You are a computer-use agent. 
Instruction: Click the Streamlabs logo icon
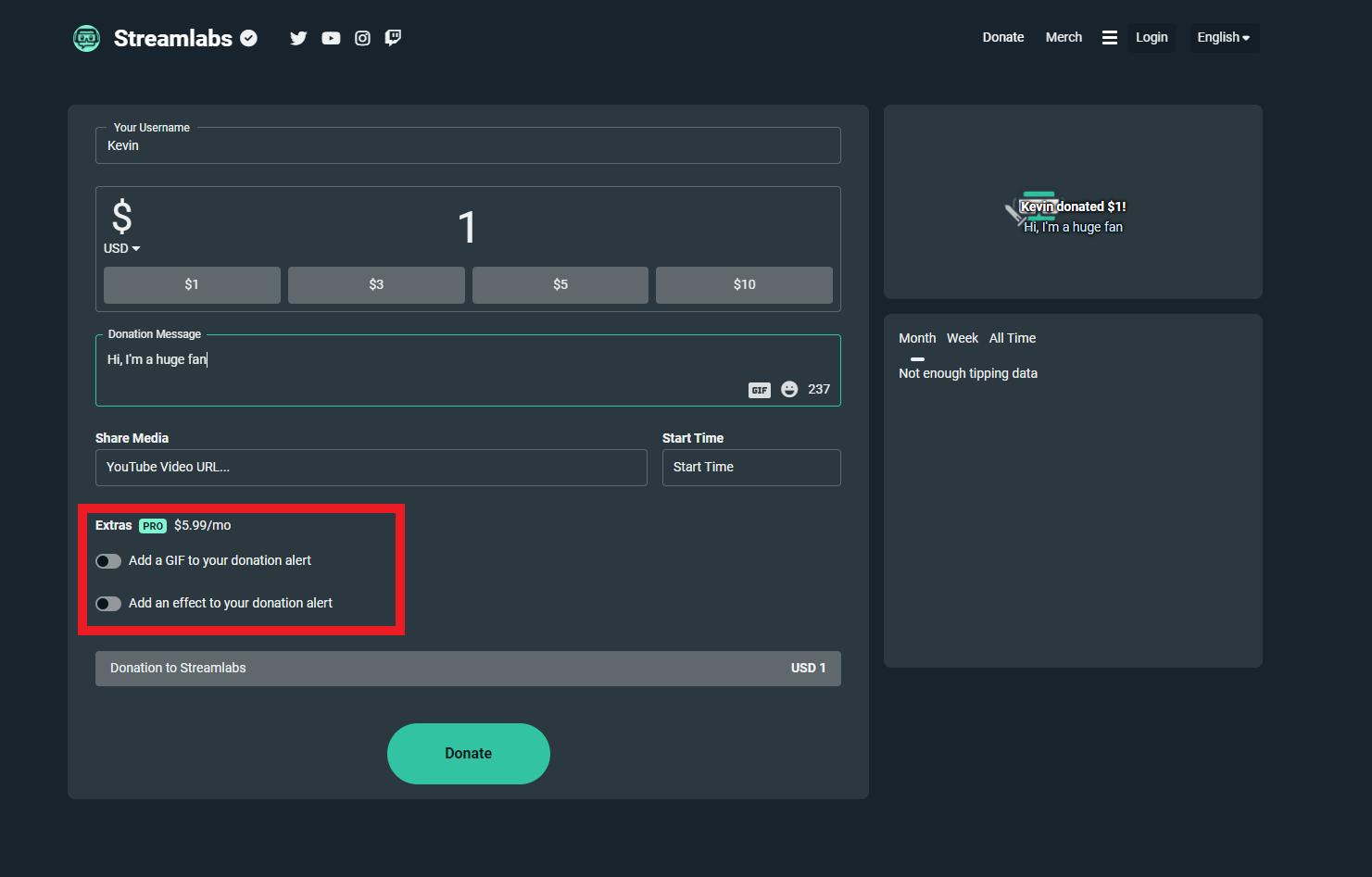tap(86, 38)
